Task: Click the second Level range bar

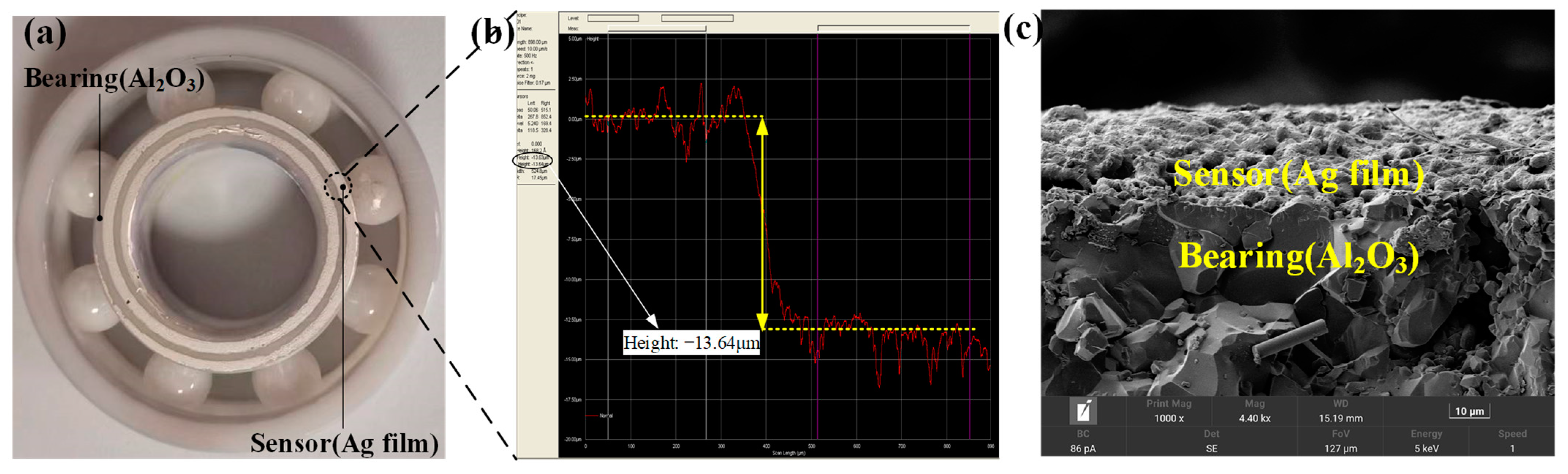Action: 697,18
